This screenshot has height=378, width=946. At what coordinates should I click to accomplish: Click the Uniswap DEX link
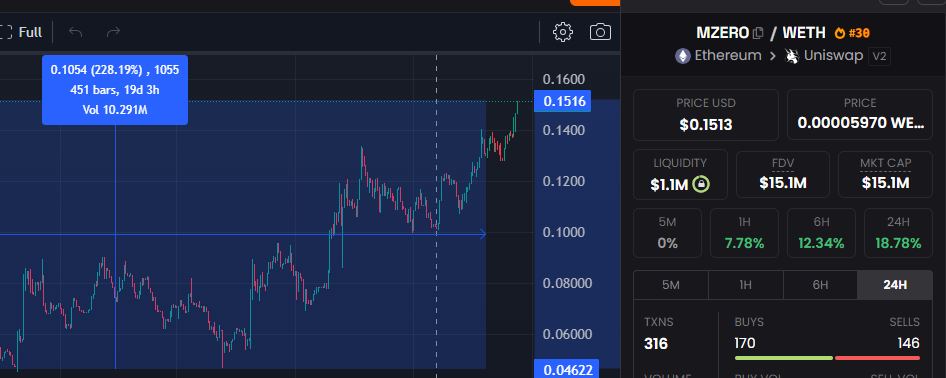824,56
